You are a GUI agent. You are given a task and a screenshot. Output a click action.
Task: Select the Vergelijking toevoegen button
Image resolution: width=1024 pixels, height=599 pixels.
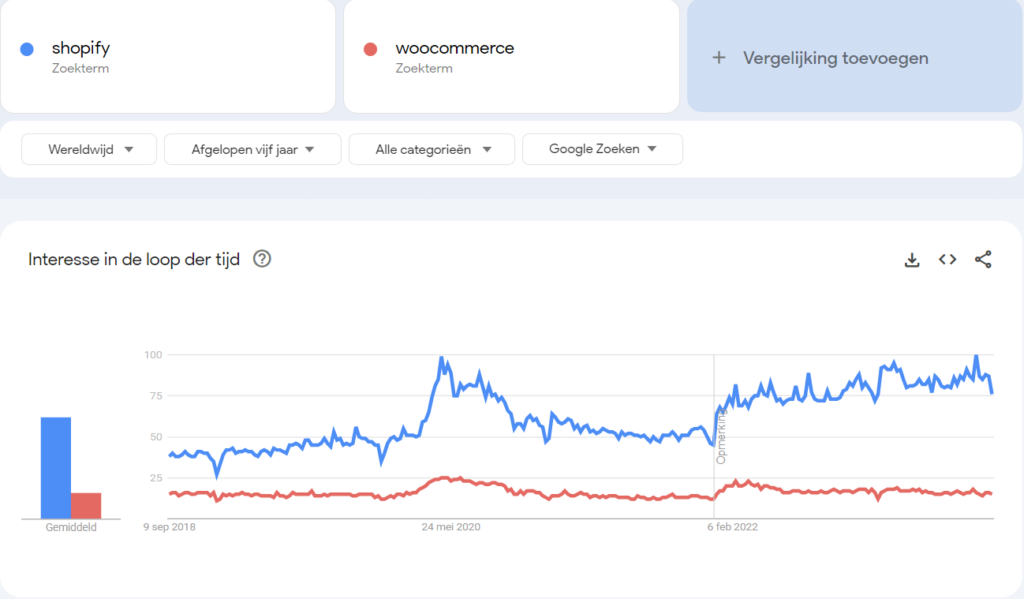[854, 56]
